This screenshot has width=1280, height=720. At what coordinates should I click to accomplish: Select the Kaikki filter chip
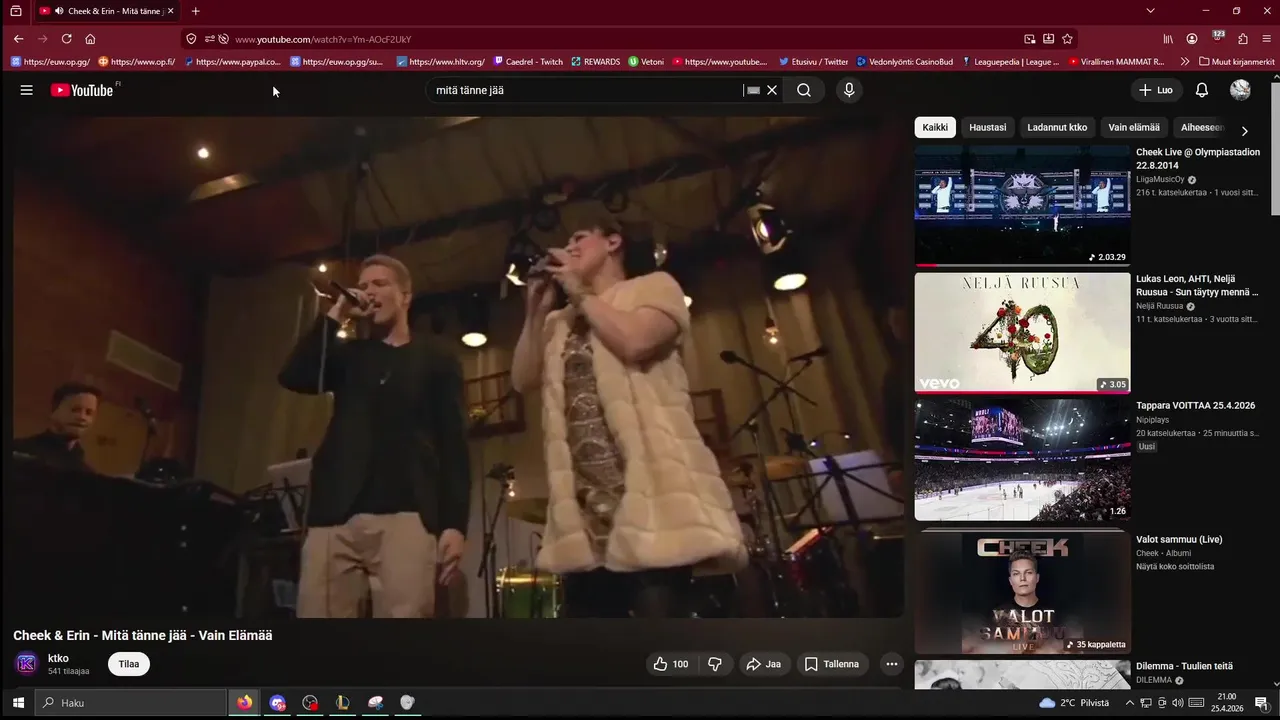click(935, 127)
